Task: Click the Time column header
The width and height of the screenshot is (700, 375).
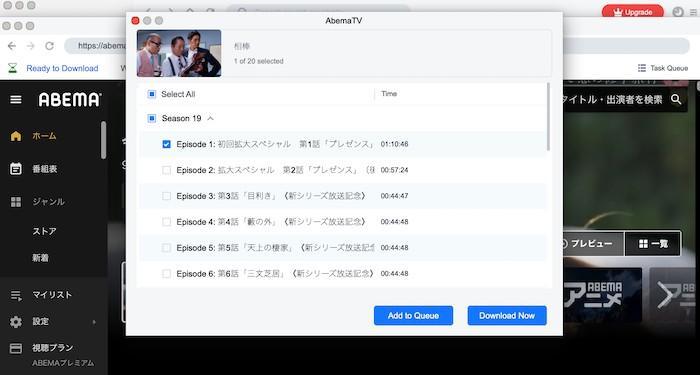Action: click(389, 94)
